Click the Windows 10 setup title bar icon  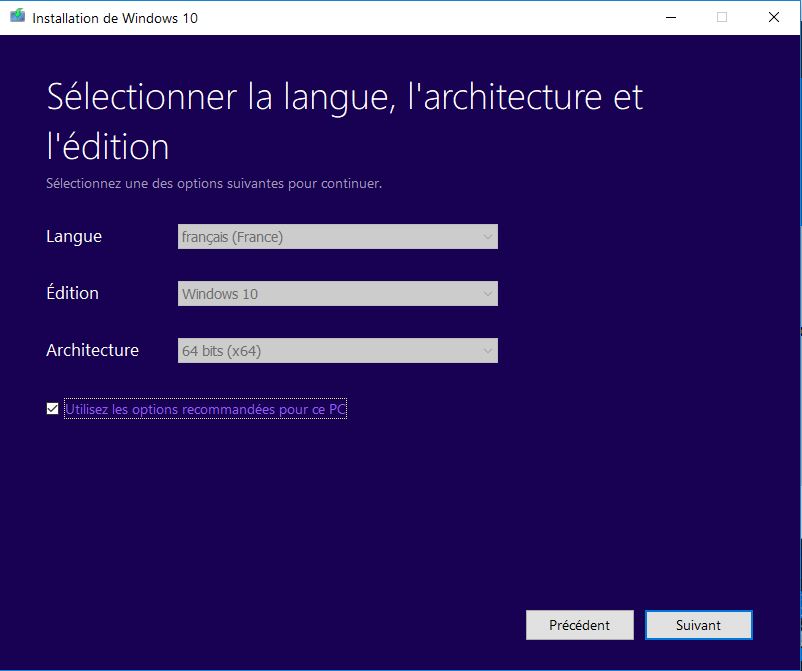click(17, 16)
